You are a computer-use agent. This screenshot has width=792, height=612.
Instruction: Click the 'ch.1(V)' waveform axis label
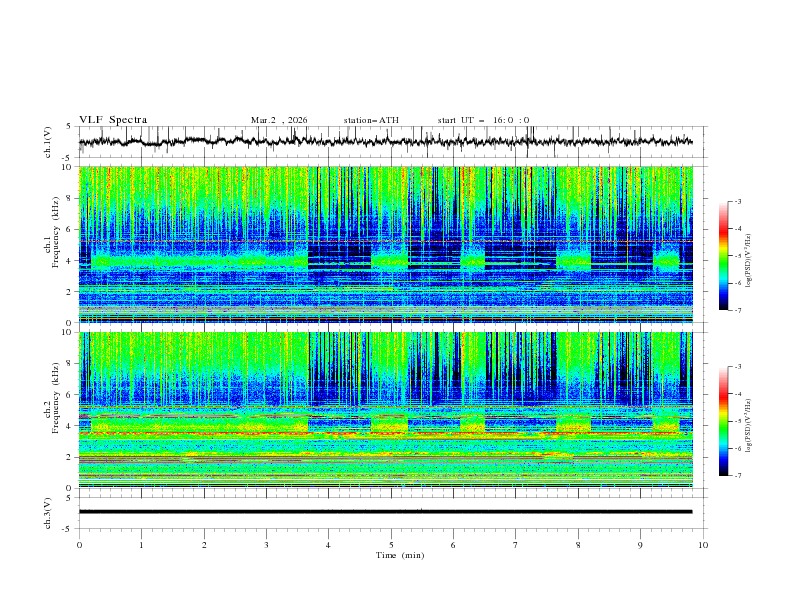[x=48, y=142]
